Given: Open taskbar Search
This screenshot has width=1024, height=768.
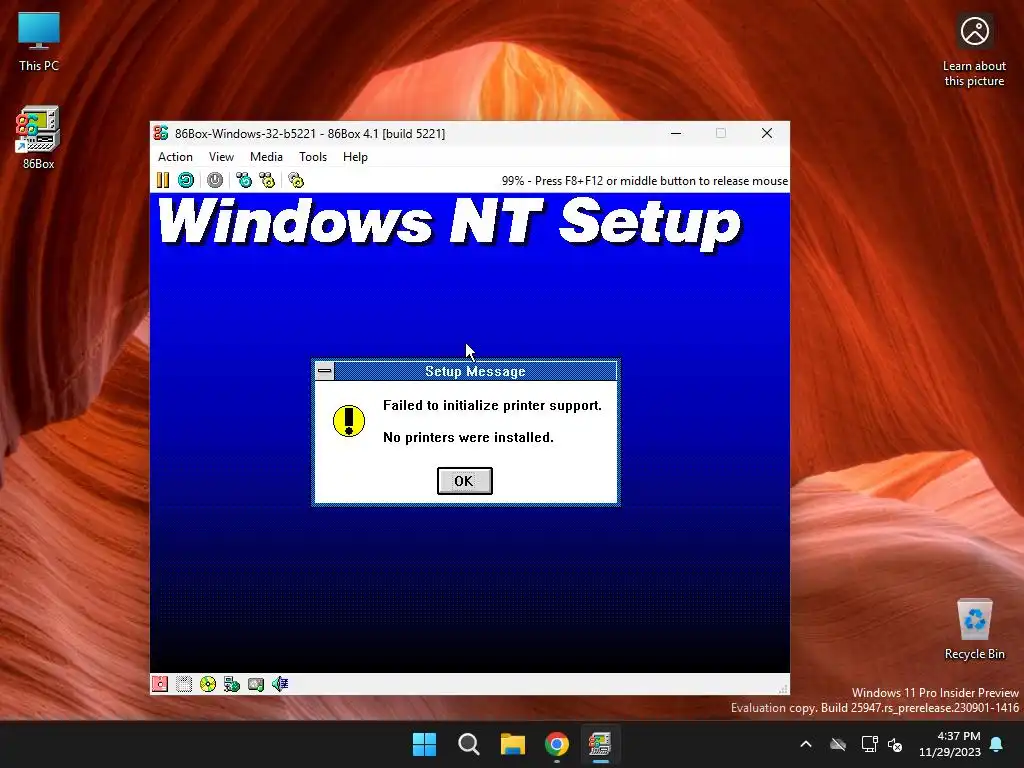Looking at the screenshot, I should point(469,744).
